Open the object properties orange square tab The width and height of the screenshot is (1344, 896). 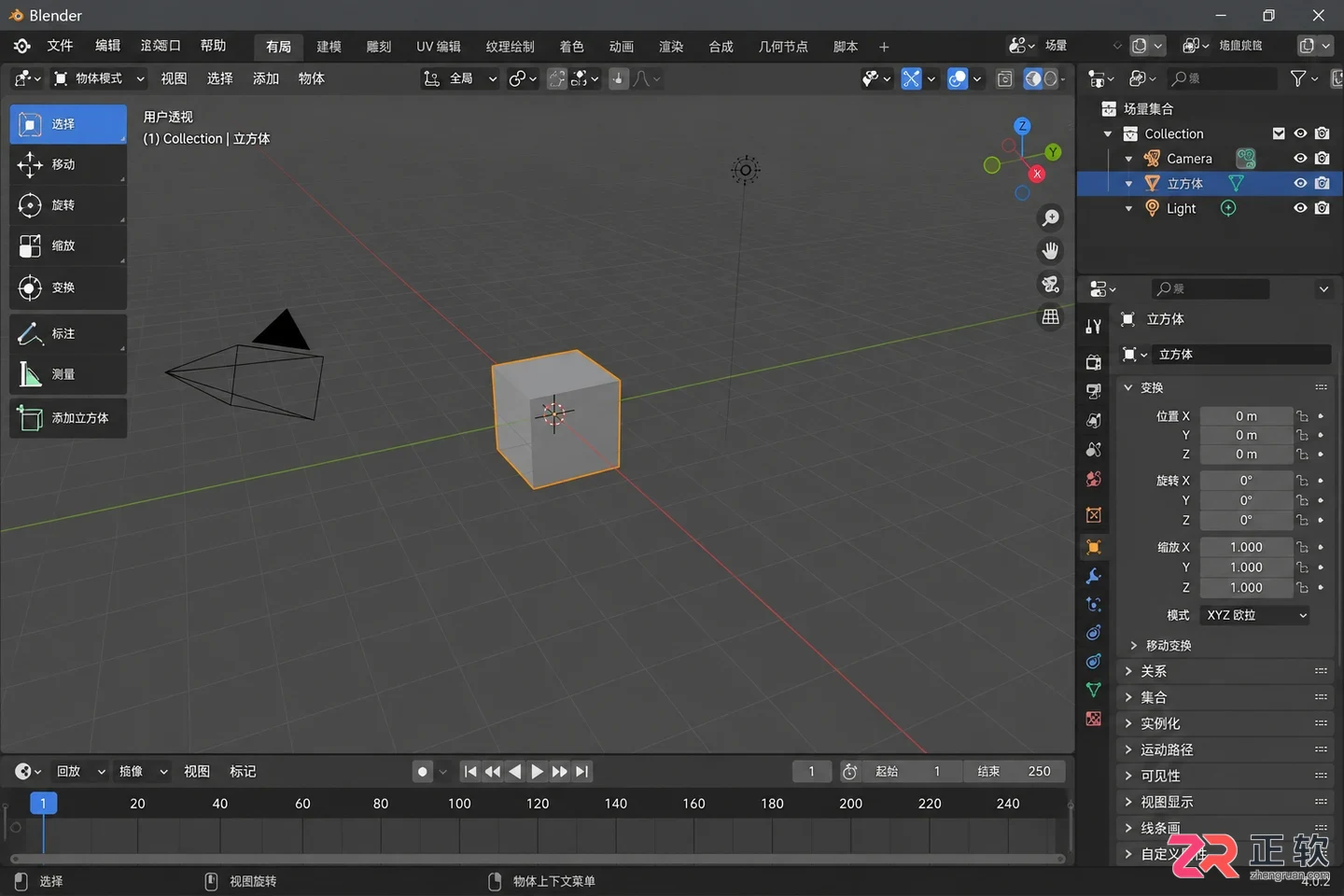tap(1094, 547)
